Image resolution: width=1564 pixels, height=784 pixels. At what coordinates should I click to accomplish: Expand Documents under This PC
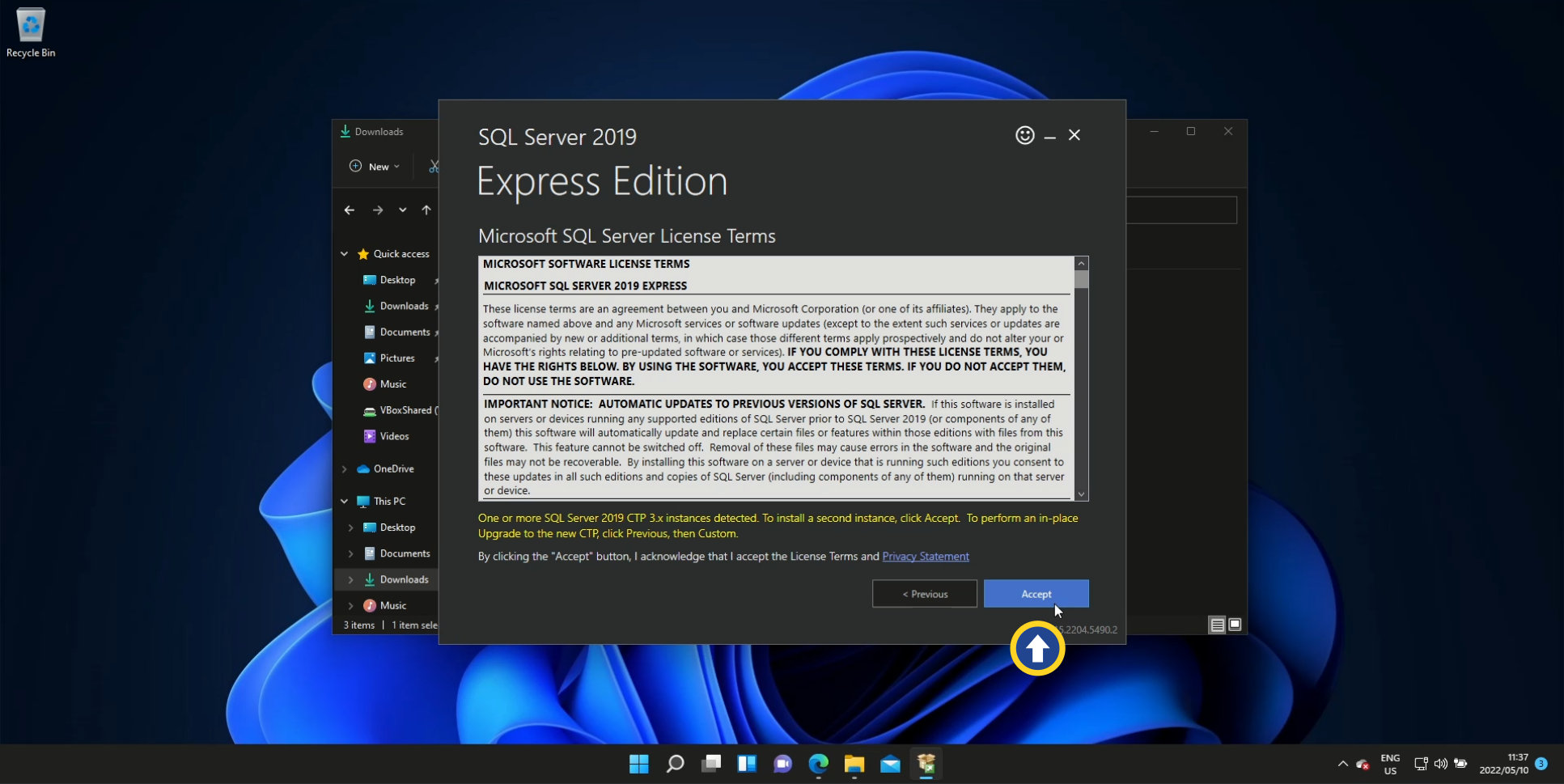click(x=350, y=553)
